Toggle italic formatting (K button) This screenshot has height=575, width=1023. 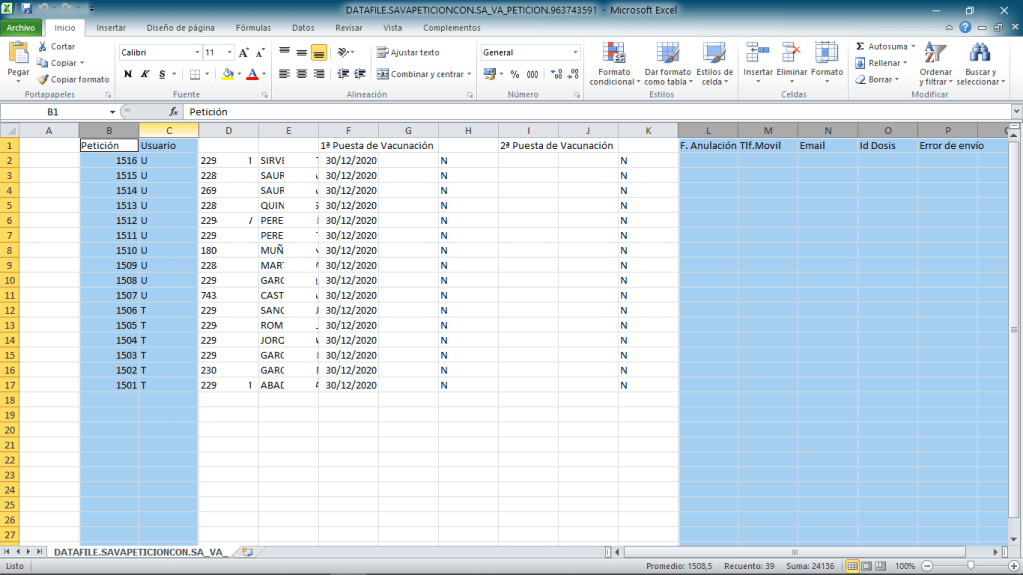[x=145, y=74]
